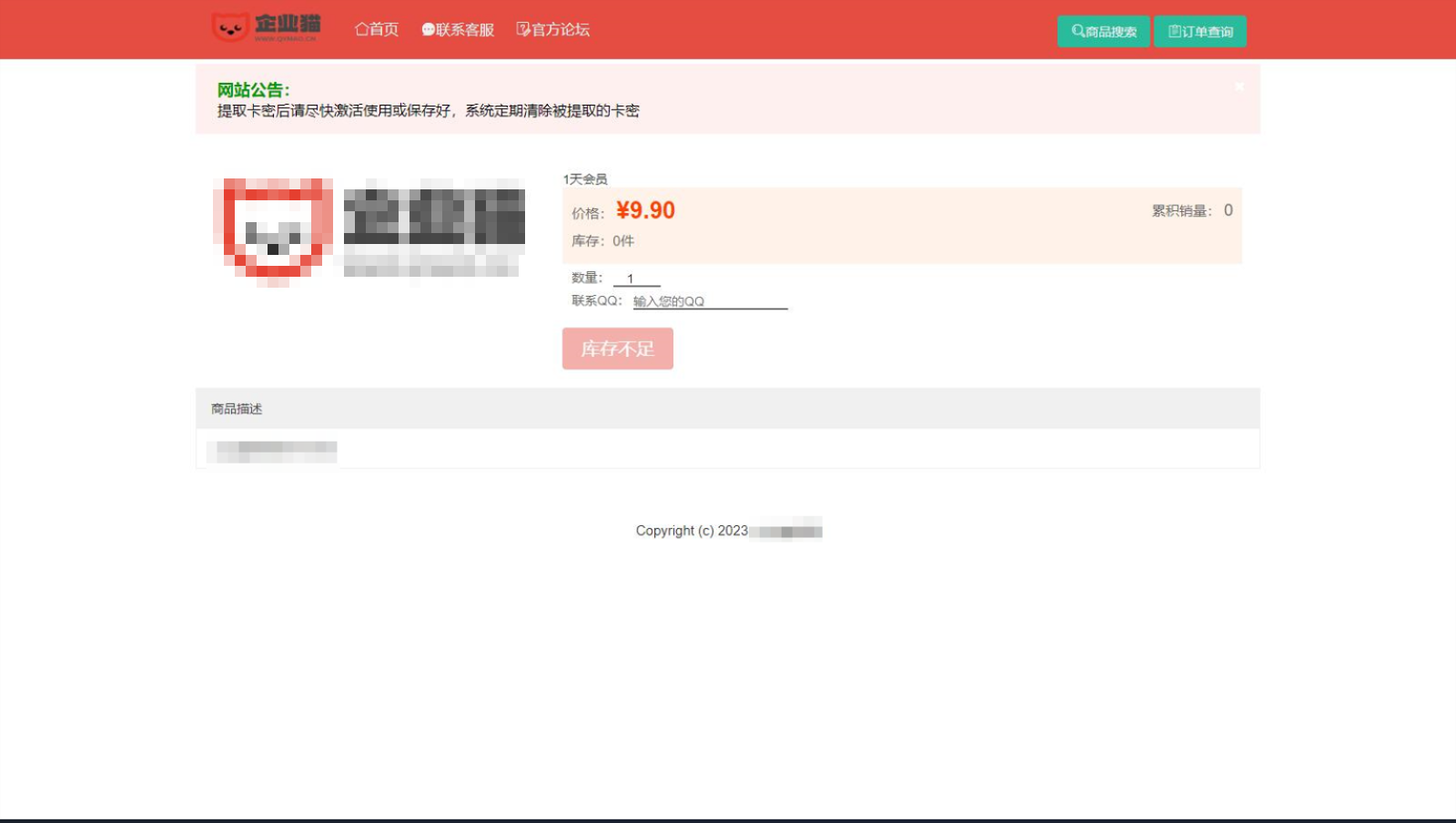Click the 1天会员 product title

[585, 179]
